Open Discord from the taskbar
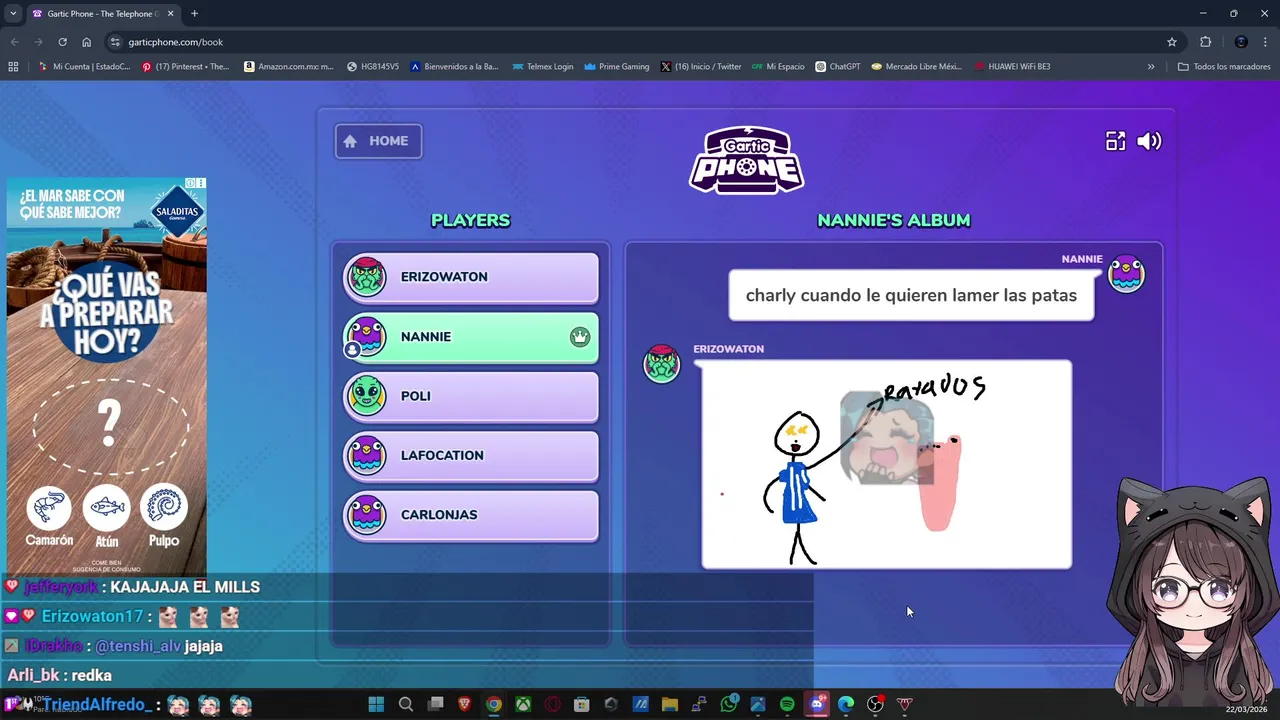Image resolution: width=1280 pixels, height=720 pixels. click(x=817, y=704)
